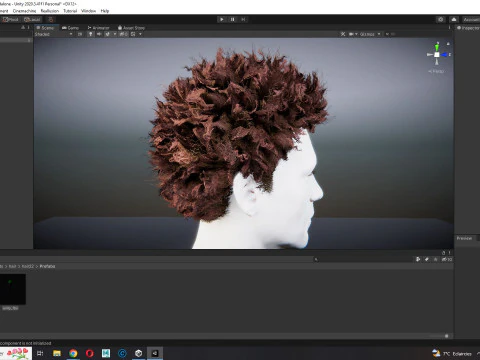480x360 pixels.
Task: Toggle the Pivot handle position button
Action: [x=10, y=19]
